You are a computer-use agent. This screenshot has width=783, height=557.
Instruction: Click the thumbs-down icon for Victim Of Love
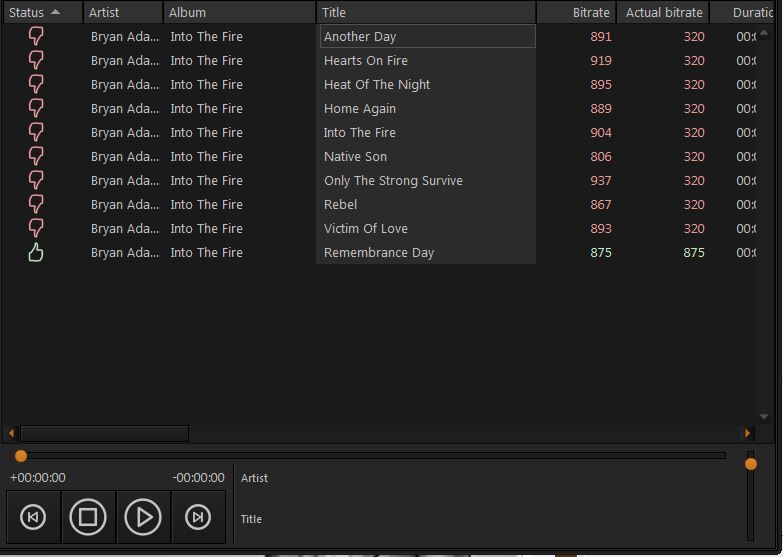pyautogui.click(x=35, y=228)
